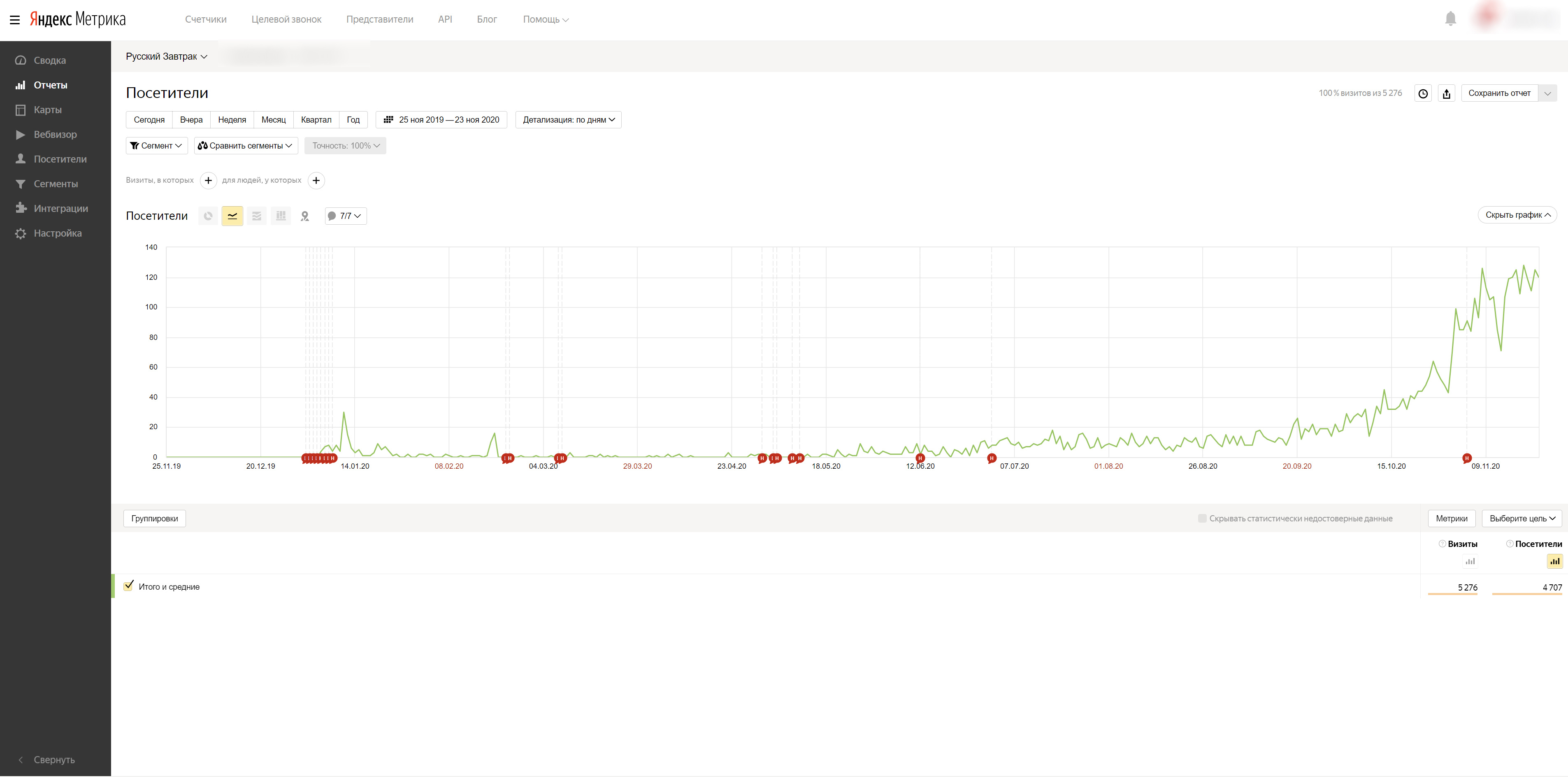Screen dimensions: 1568x779
Task: Click the export report icon
Action: 1447,93
